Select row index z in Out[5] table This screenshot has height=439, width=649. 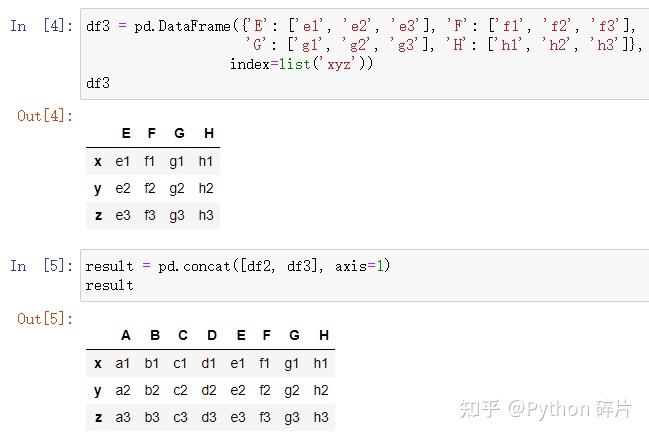pos(97,417)
